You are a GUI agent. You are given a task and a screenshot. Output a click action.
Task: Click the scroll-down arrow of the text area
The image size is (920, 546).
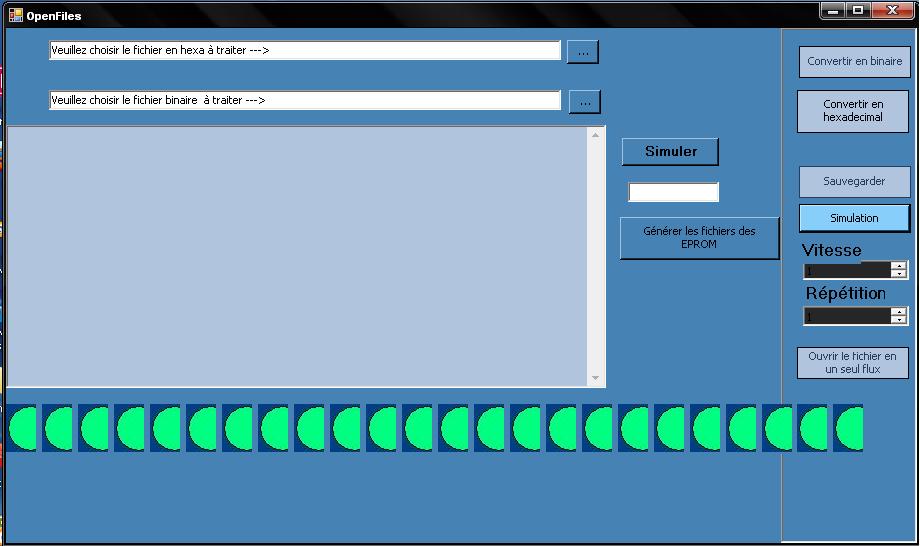pos(597,378)
